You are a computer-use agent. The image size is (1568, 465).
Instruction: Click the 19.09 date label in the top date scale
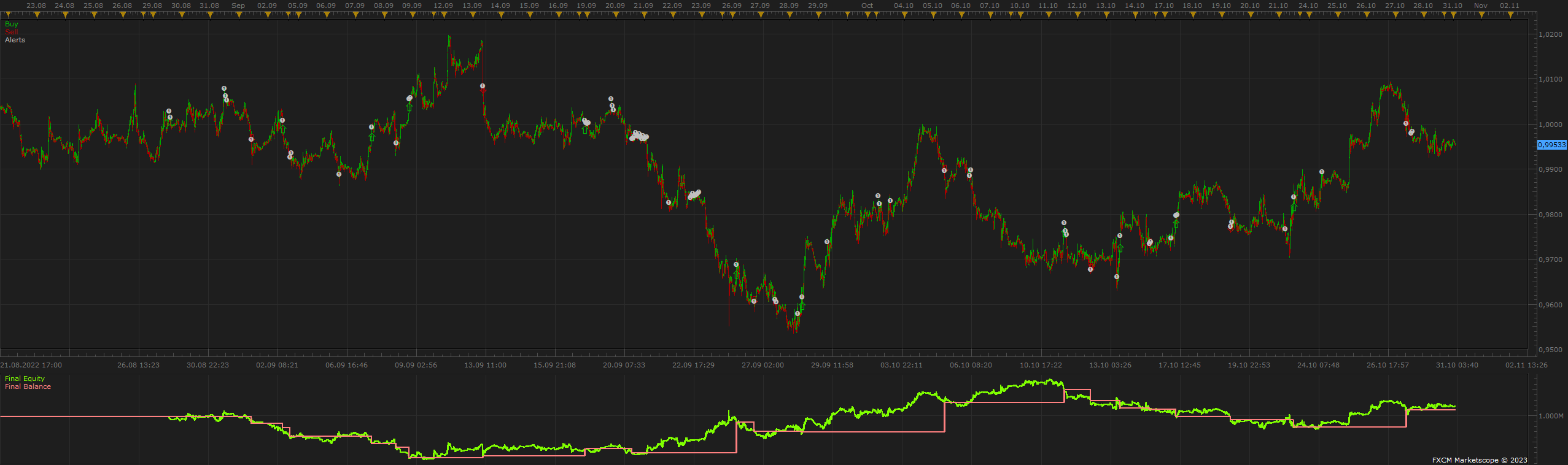[x=586, y=6]
